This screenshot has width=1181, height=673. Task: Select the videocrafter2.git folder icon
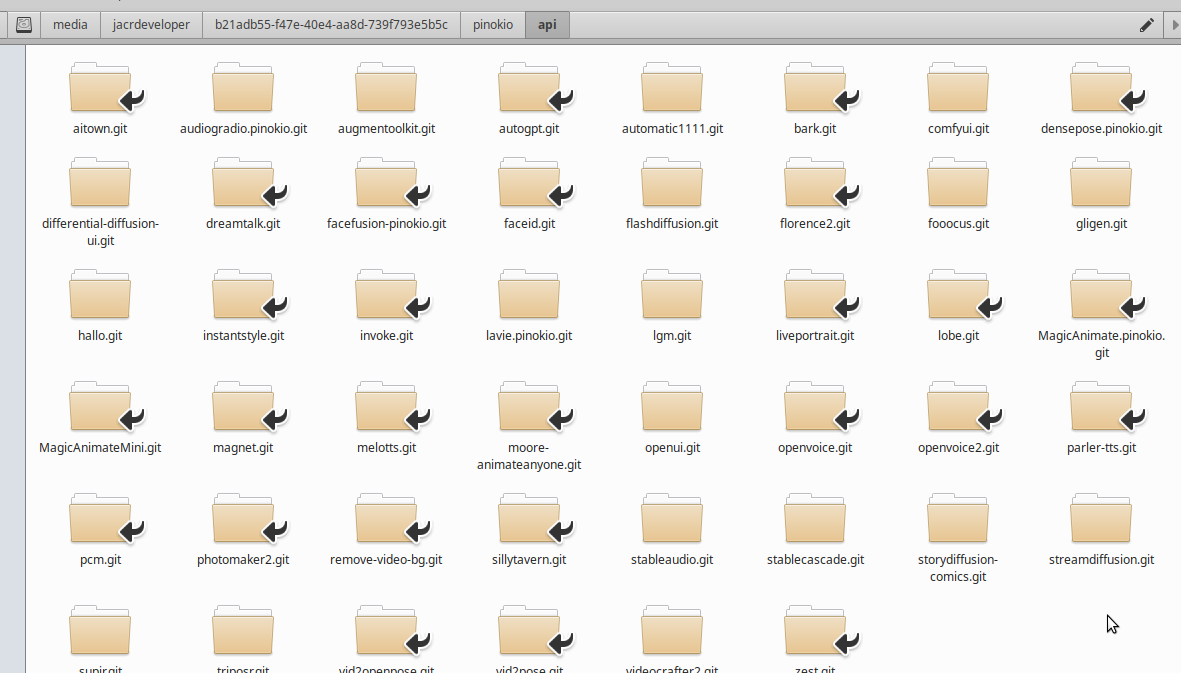click(672, 632)
